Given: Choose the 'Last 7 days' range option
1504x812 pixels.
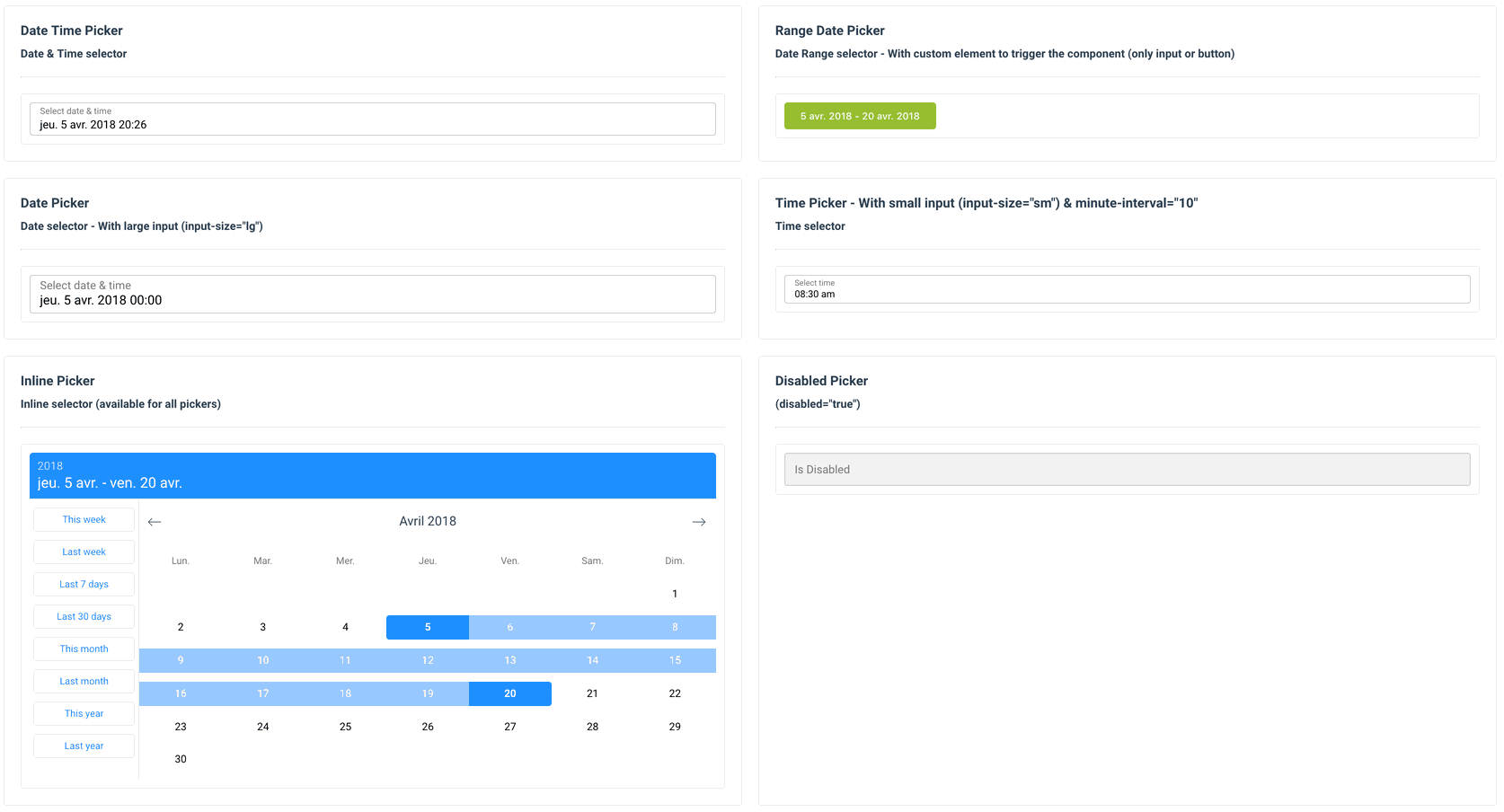Looking at the screenshot, I should (x=84, y=584).
